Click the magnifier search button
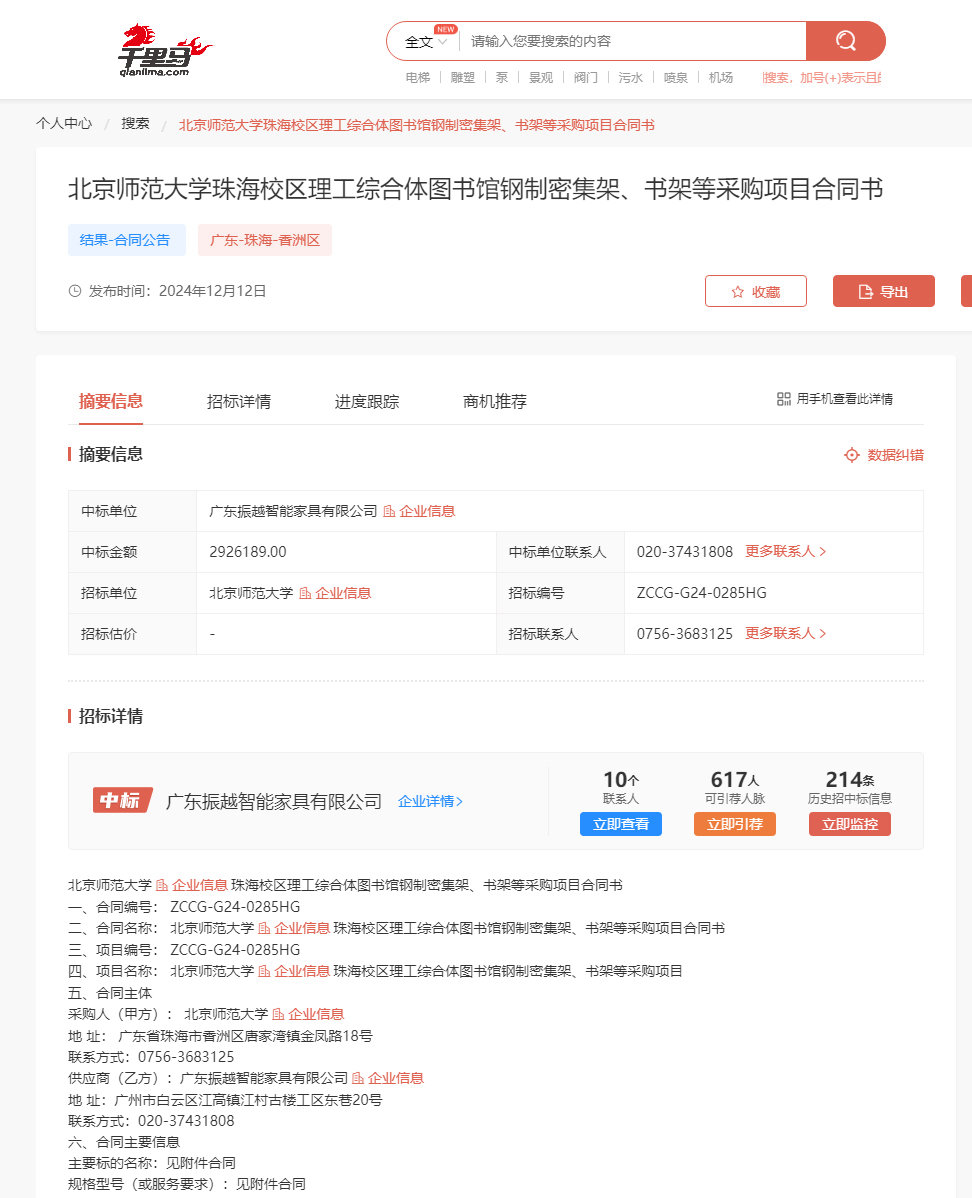Screen dimensions: 972x1198 pyautogui.click(x=845, y=40)
